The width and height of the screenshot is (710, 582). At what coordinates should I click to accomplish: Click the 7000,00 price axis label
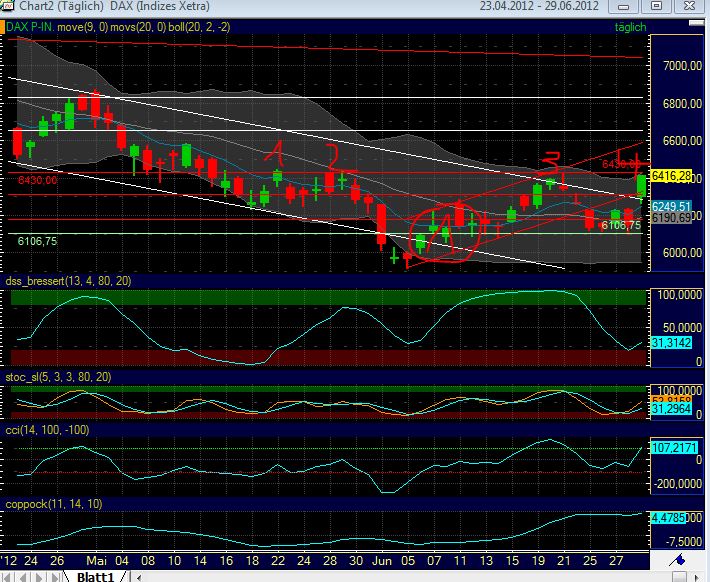682,66
